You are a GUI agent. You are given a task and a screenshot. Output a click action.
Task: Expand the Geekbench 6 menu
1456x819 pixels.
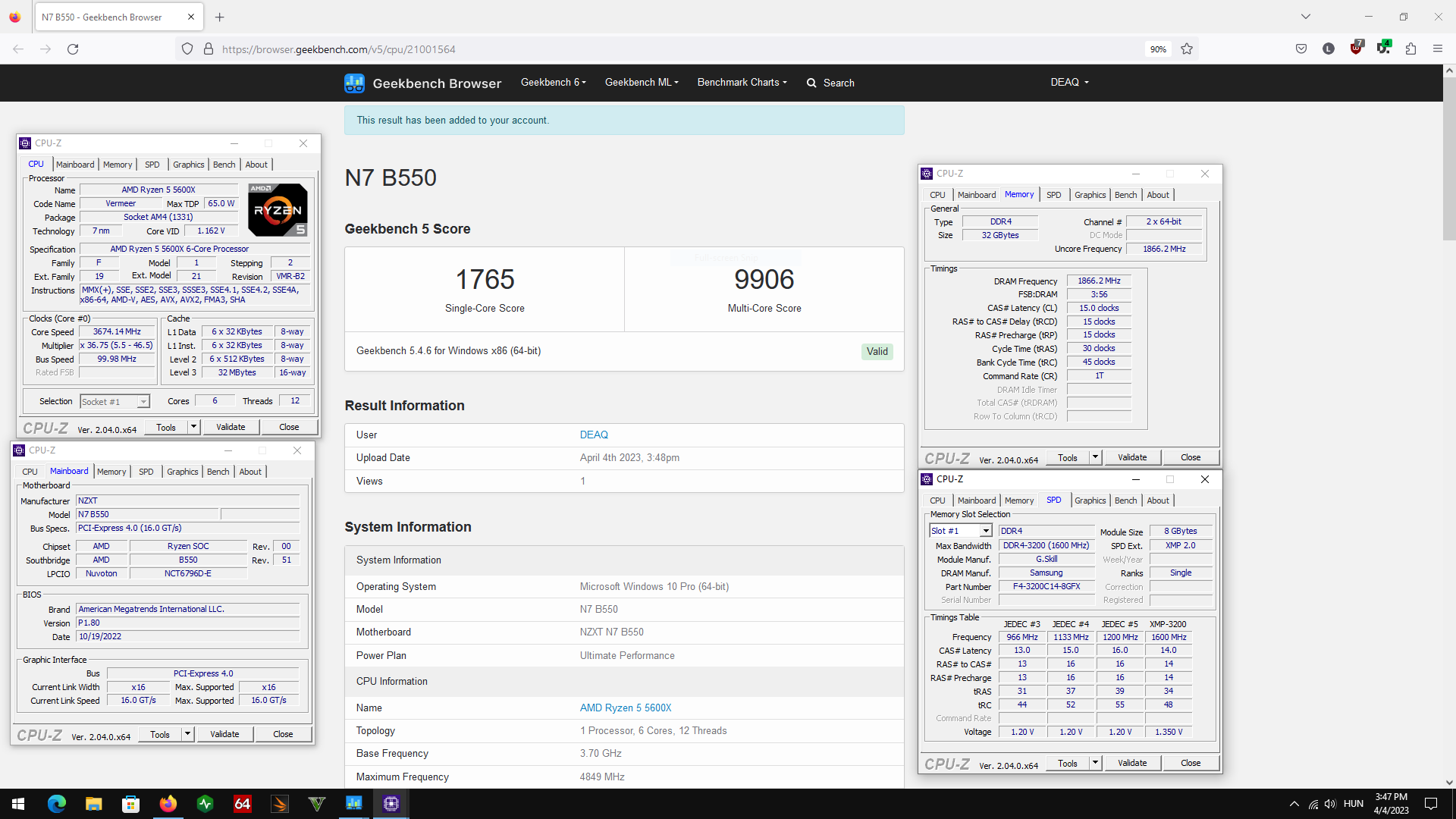point(554,82)
